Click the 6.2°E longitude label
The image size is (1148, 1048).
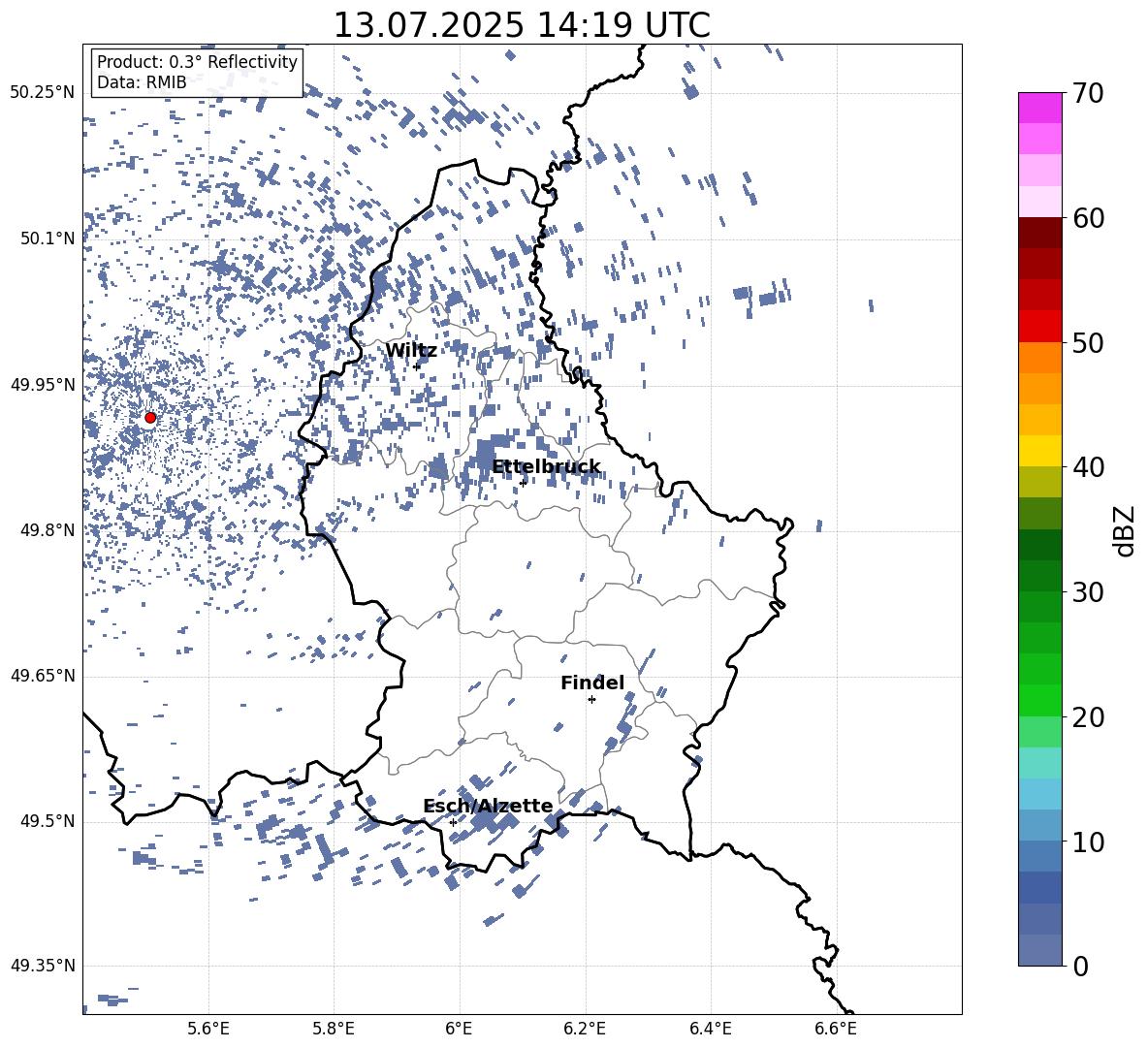tap(585, 1029)
